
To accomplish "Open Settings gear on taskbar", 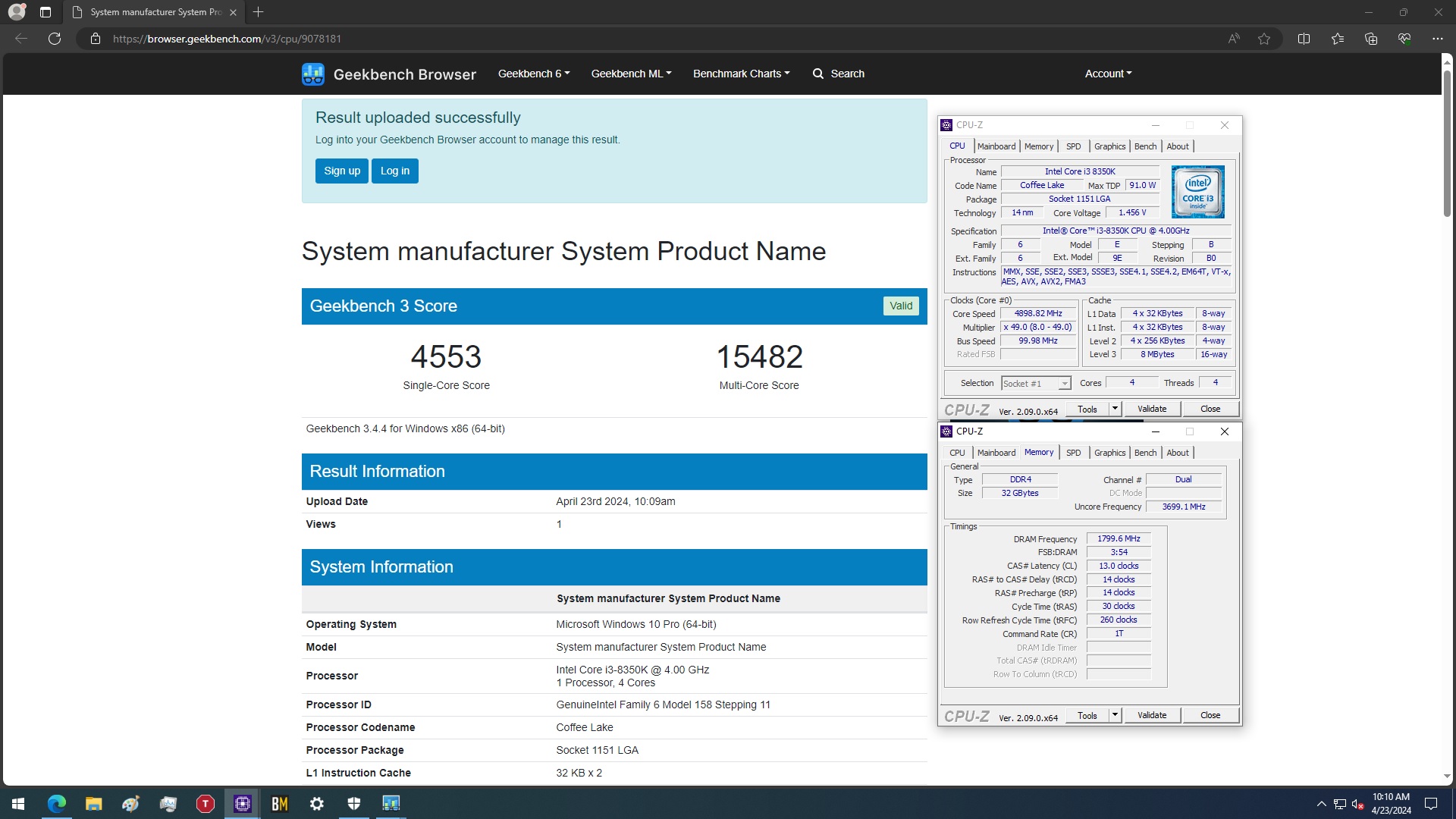I will pyautogui.click(x=317, y=804).
